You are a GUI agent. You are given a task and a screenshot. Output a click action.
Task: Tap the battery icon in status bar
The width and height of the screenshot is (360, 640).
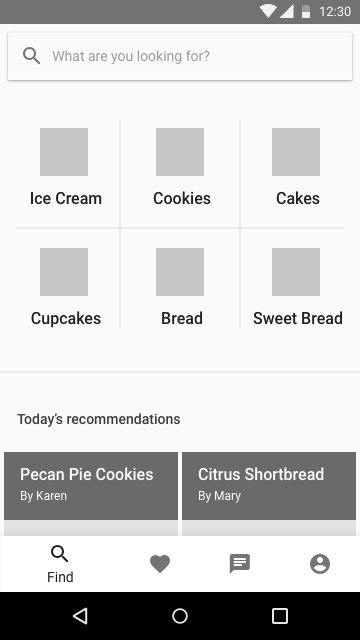coord(306,11)
